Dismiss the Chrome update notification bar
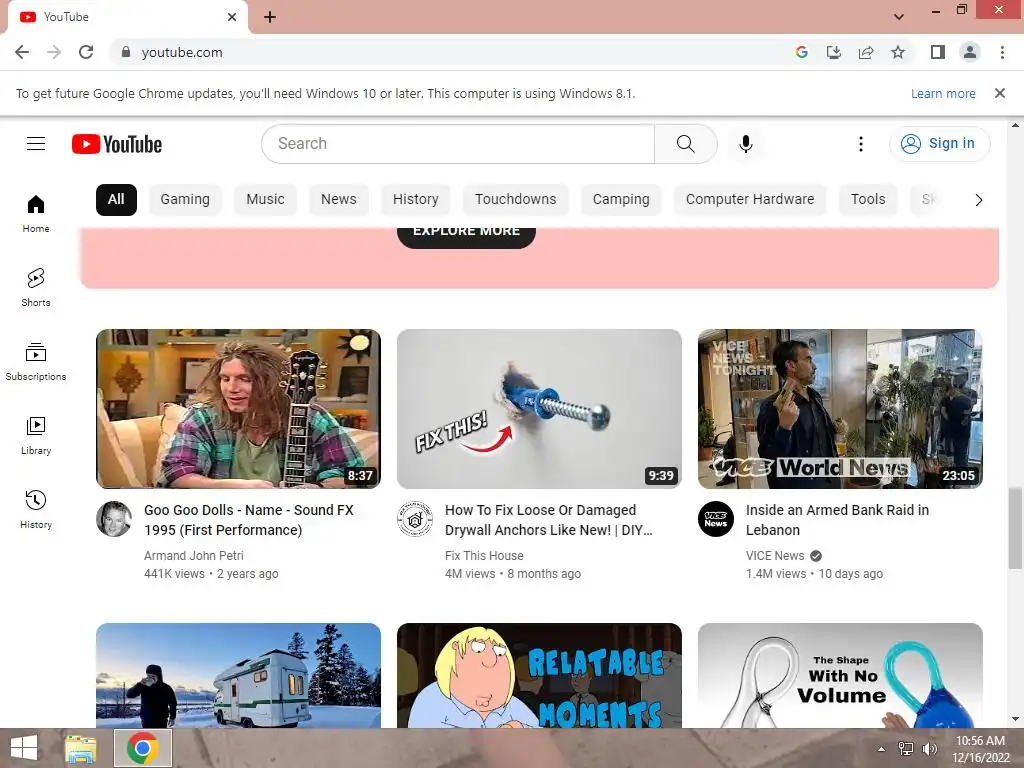 click(x=1000, y=93)
